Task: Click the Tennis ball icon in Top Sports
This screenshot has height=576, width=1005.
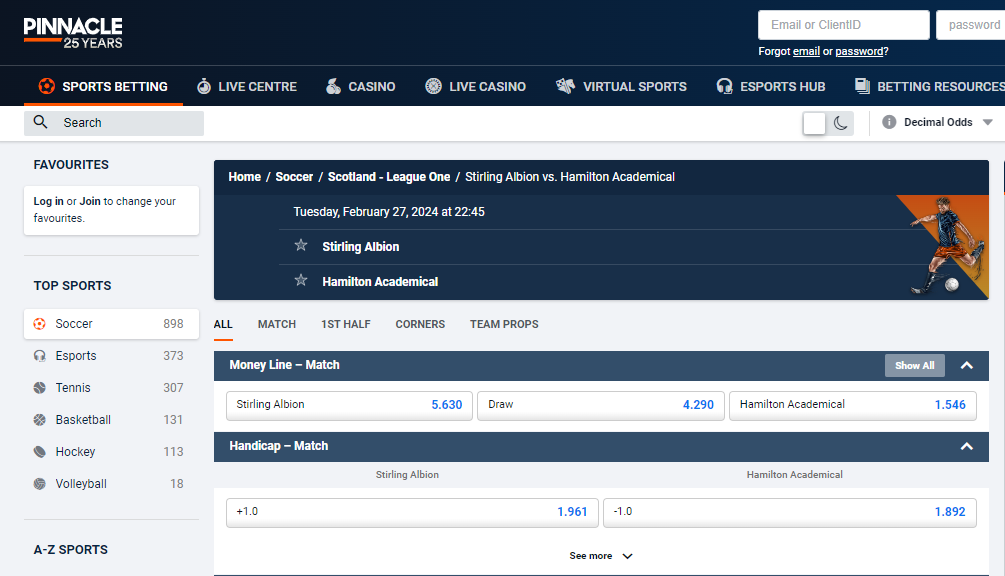Action: (40, 388)
